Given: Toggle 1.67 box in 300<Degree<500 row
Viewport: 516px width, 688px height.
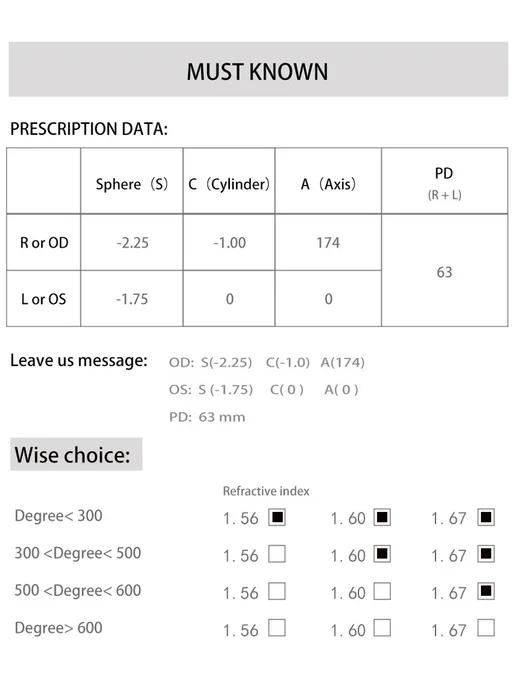Looking at the screenshot, I should 486,554.
